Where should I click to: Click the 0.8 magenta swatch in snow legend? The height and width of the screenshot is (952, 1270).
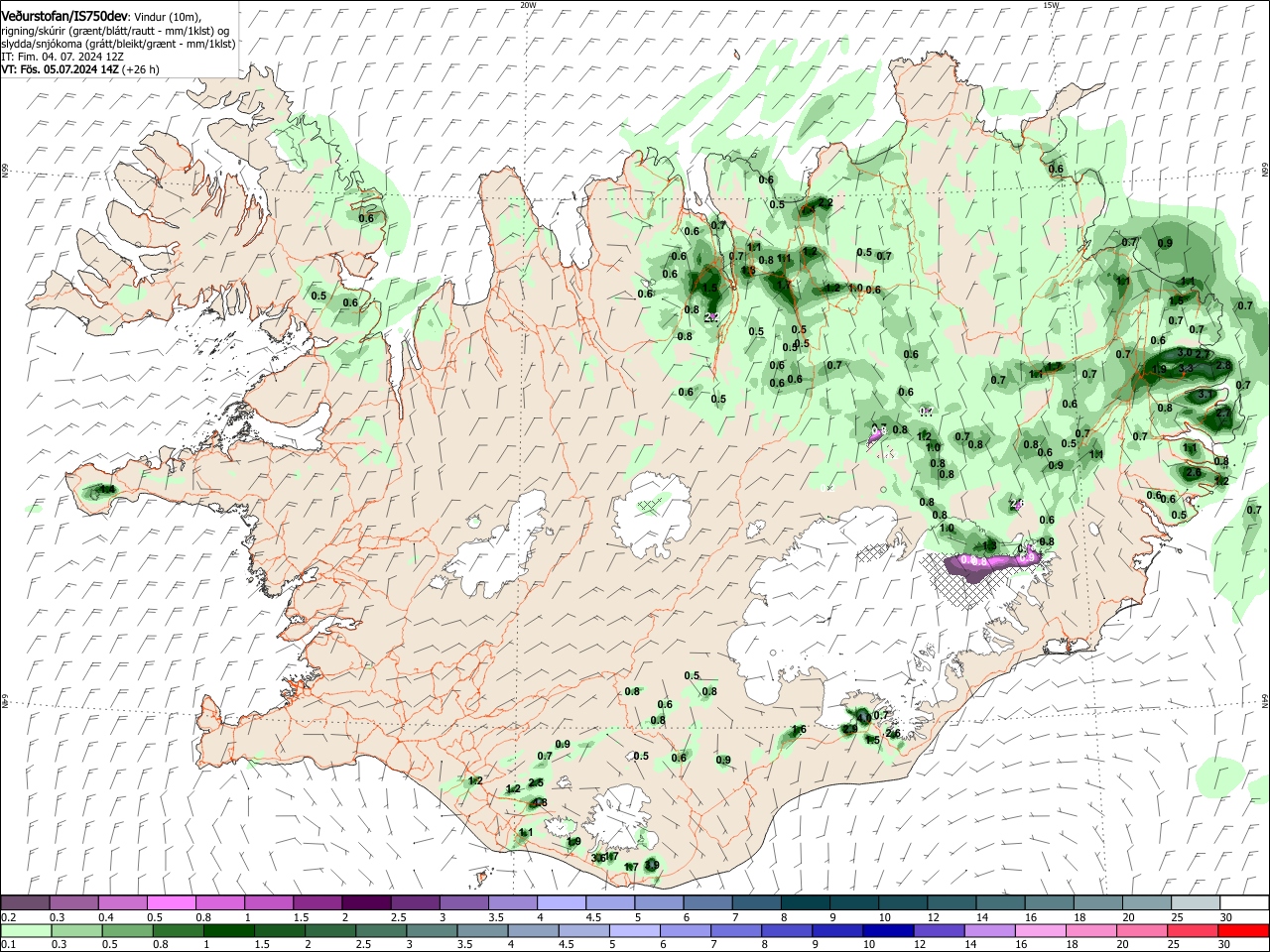pyautogui.click(x=220, y=902)
